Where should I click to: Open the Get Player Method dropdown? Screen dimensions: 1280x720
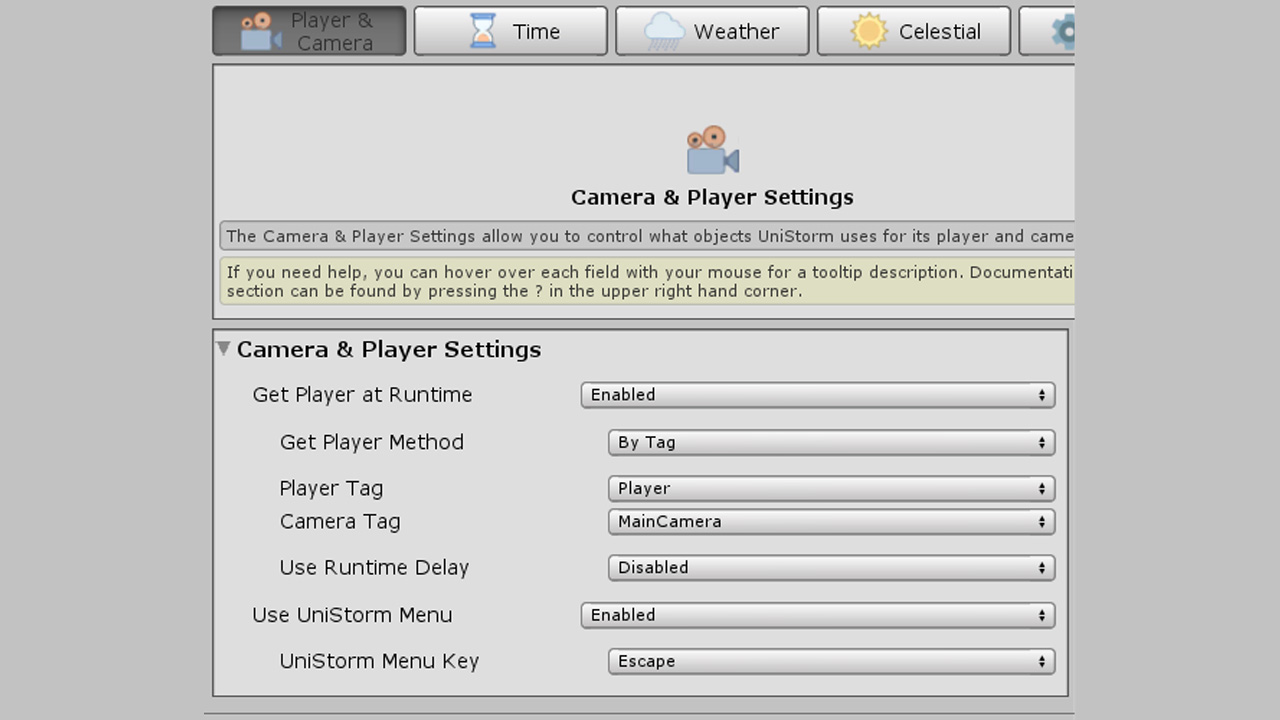pos(832,442)
